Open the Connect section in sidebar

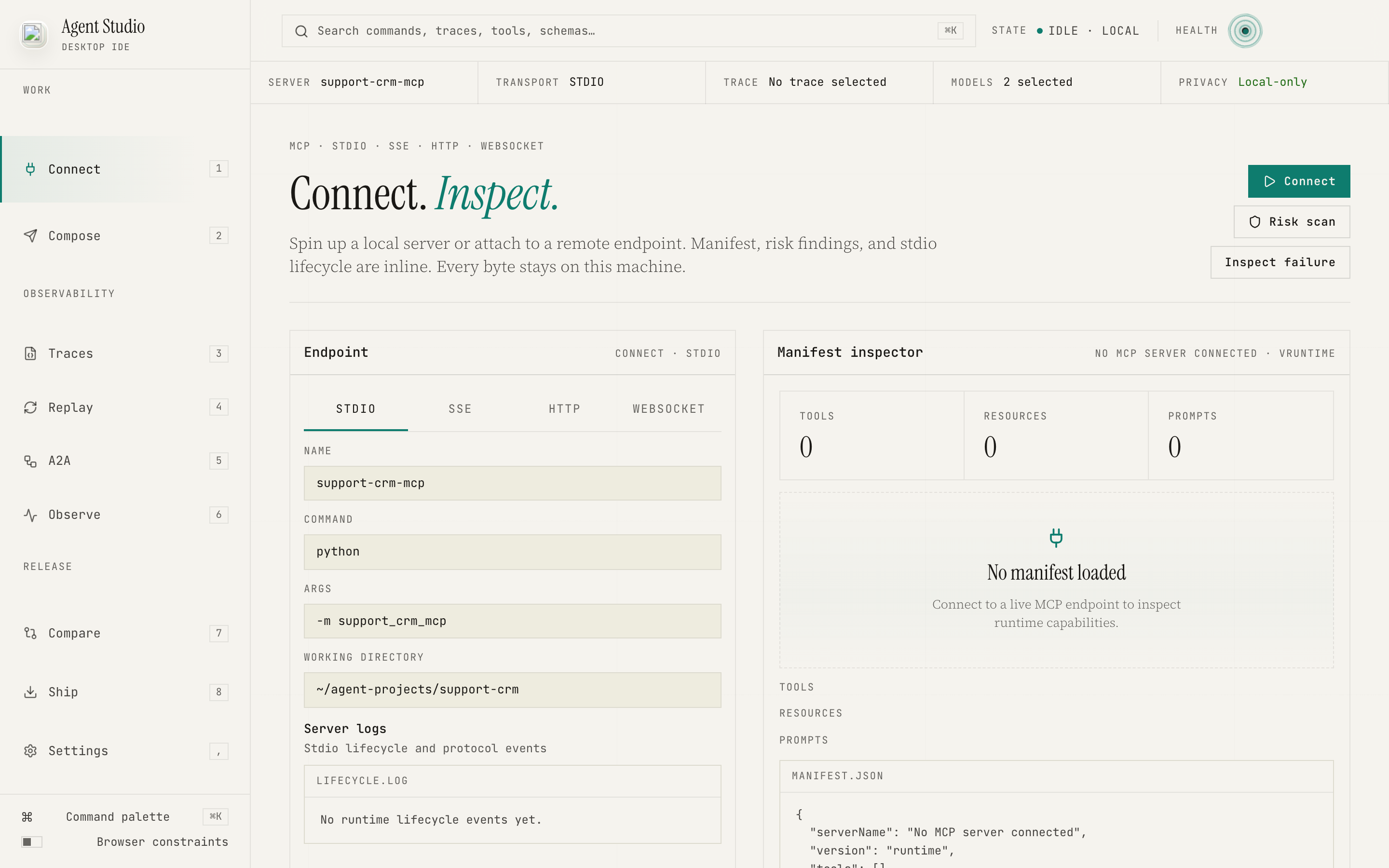click(125, 169)
